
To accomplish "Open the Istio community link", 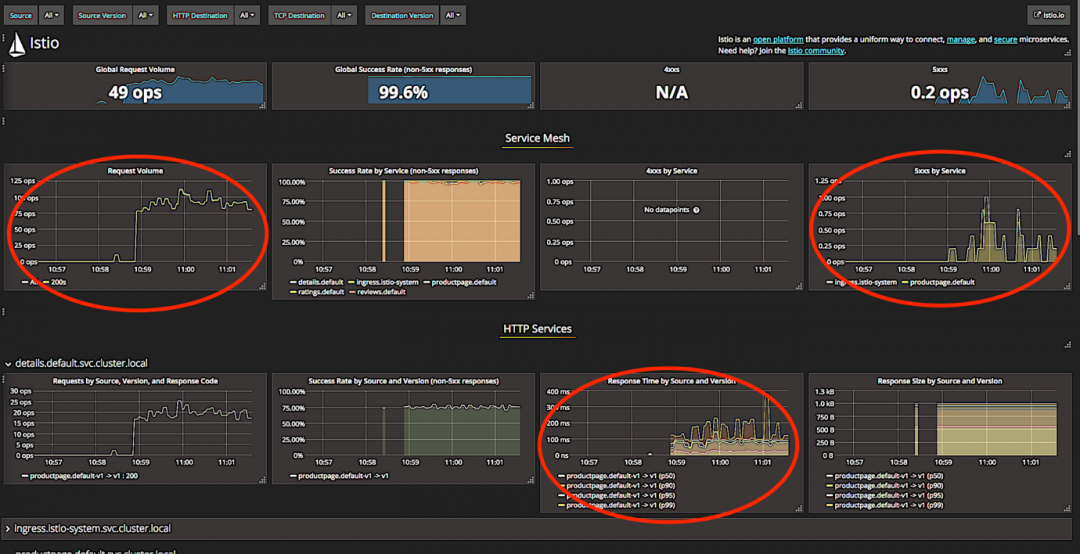I will point(816,50).
